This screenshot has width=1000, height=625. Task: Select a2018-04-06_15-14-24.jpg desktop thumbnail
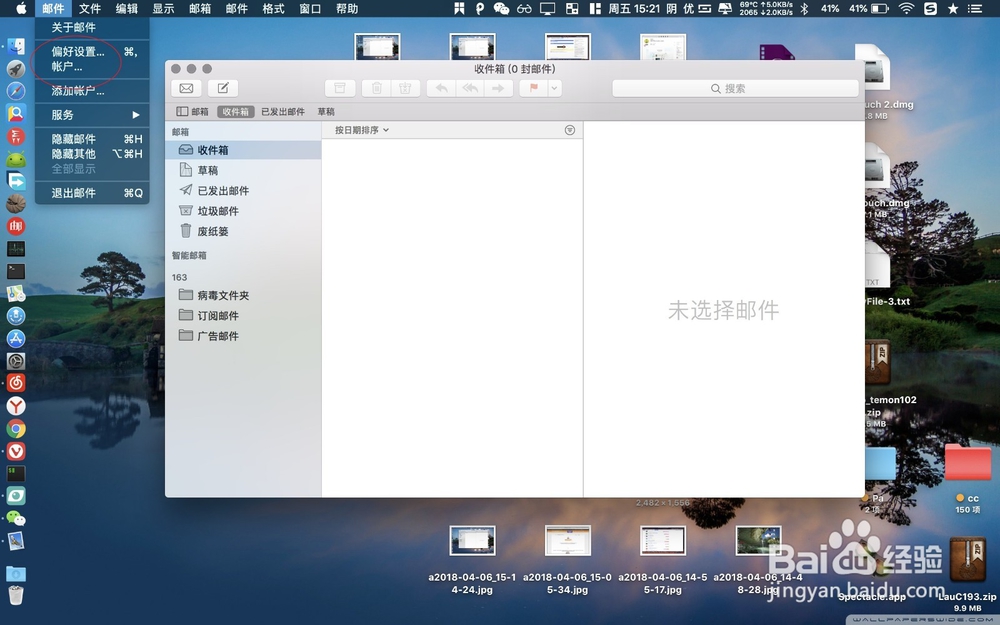(x=472, y=541)
